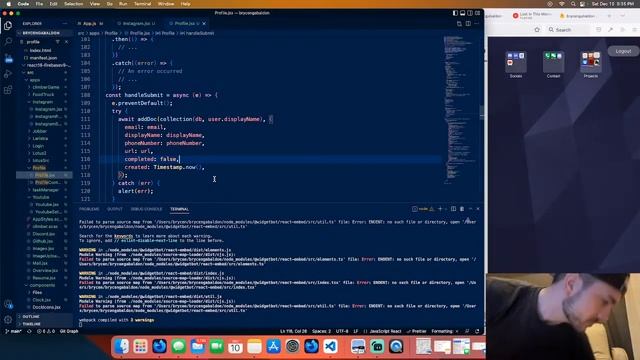The width and height of the screenshot is (640, 360).
Task: Open Resume.jsx in the file tree
Action: 44,278
